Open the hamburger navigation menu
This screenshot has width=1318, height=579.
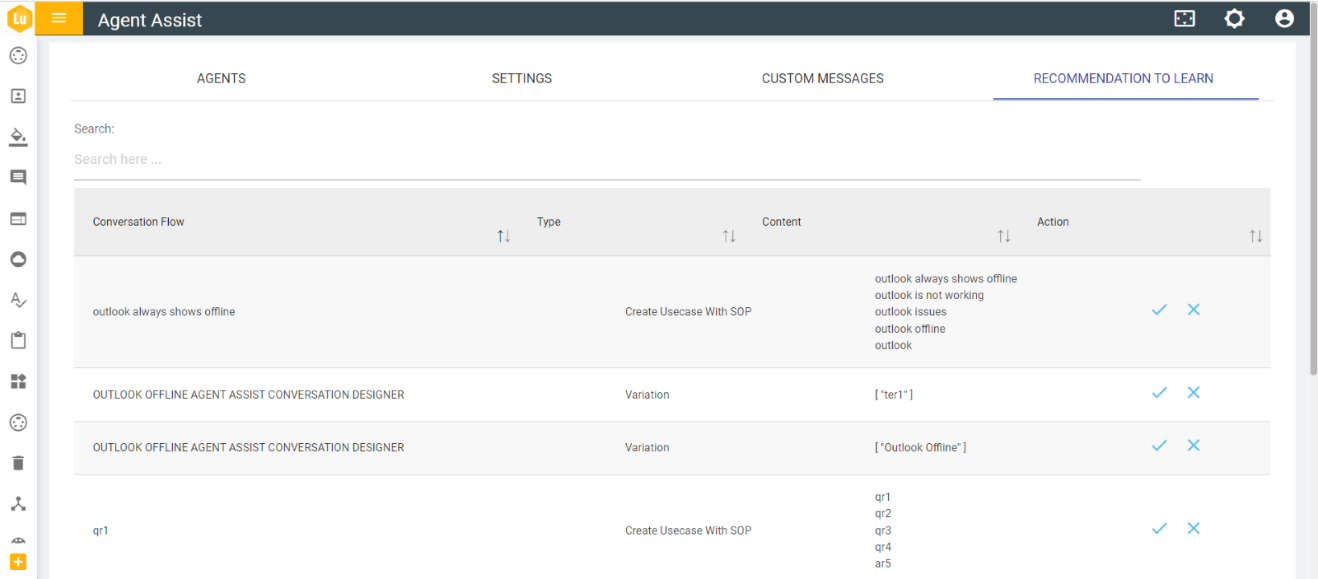pos(58,18)
